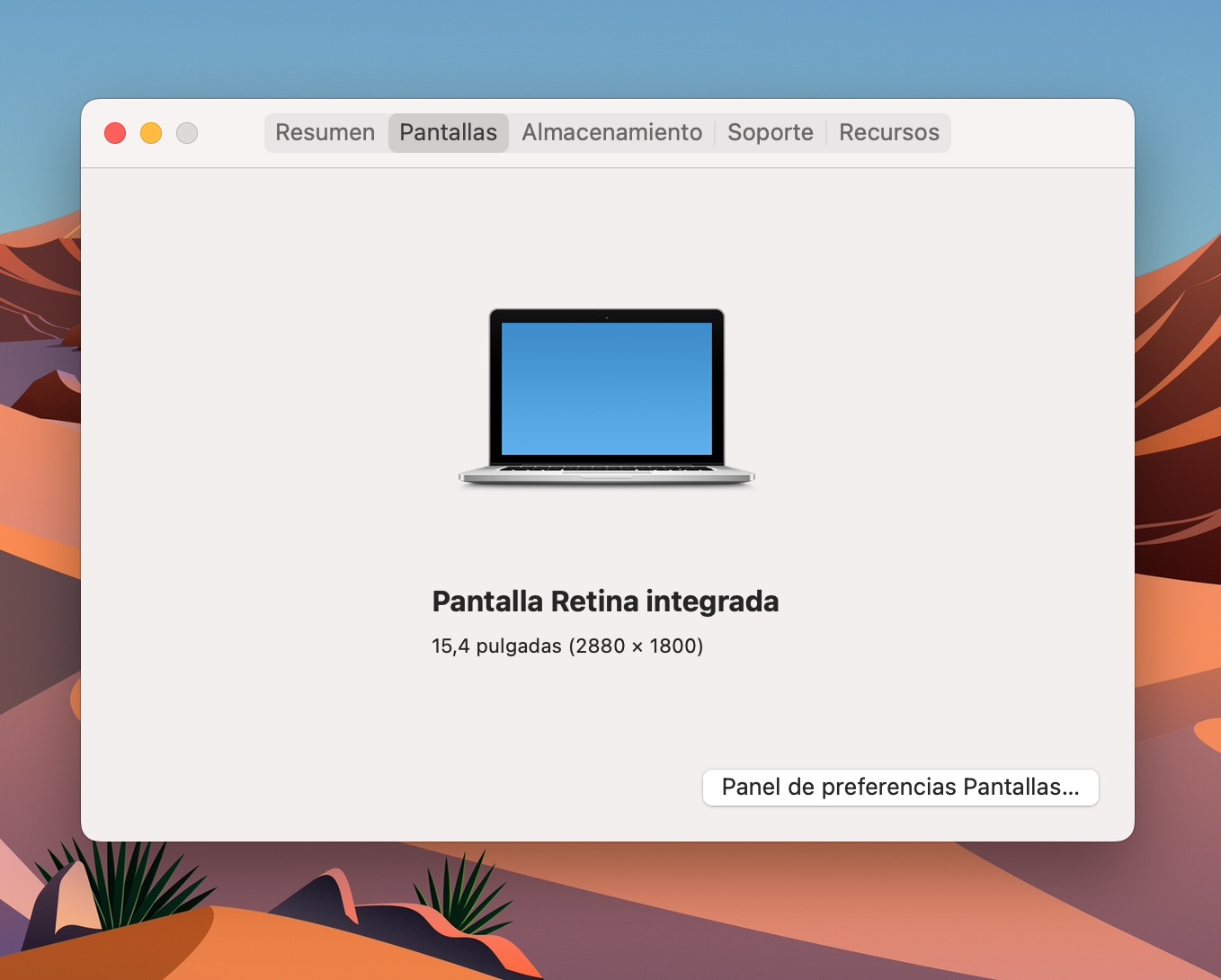Screen dimensions: 1221x980
Task: Click the 15,4 pulgadas resolution text
Action: click(567, 646)
